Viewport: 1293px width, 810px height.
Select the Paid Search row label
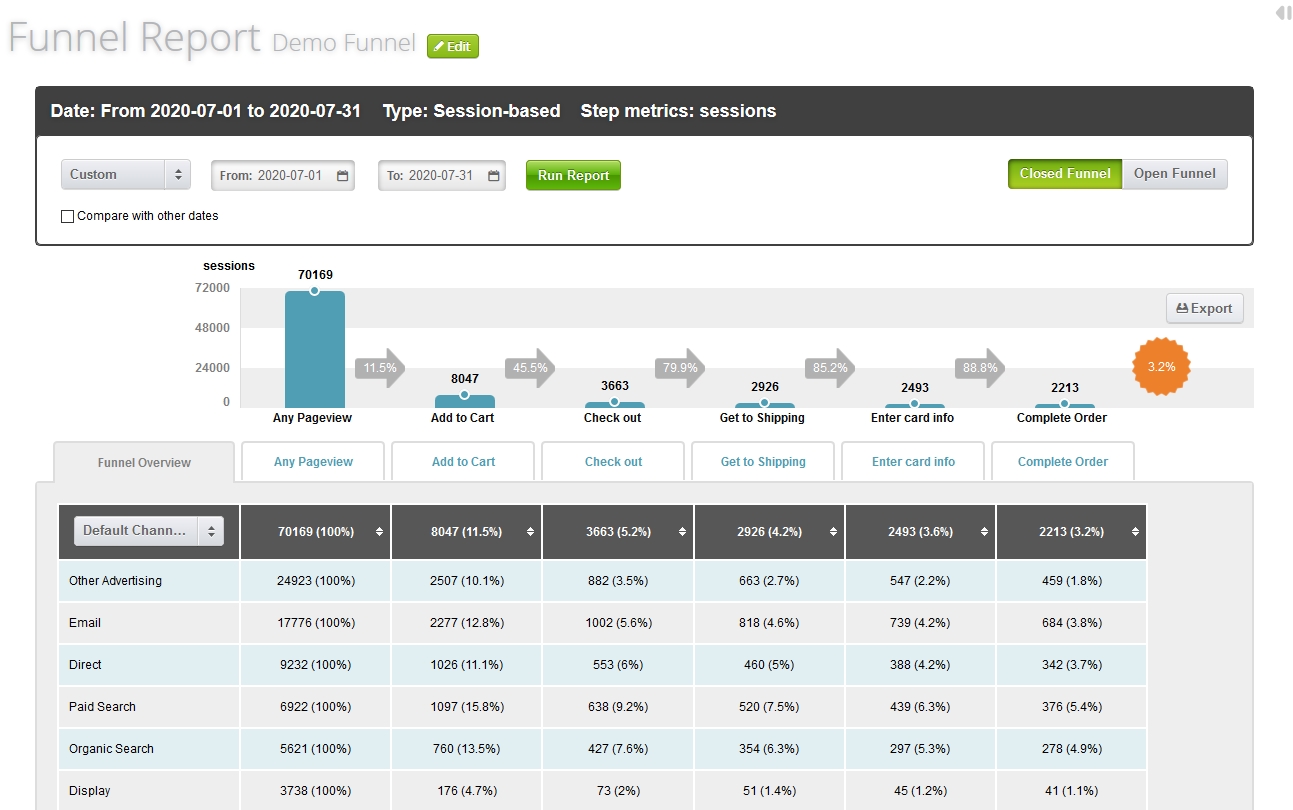(x=102, y=707)
